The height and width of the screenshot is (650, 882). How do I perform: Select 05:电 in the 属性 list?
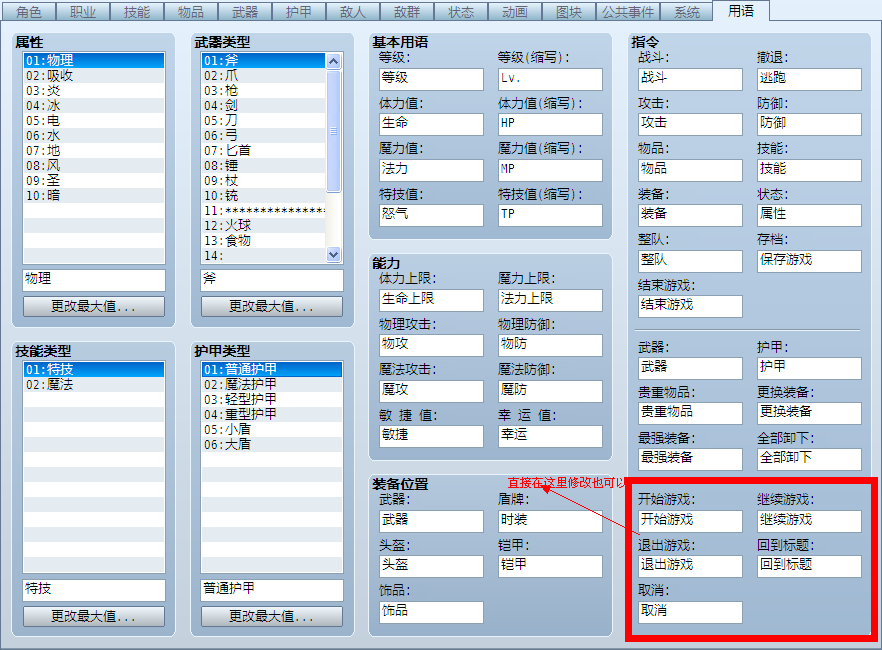[x=94, y=120]
